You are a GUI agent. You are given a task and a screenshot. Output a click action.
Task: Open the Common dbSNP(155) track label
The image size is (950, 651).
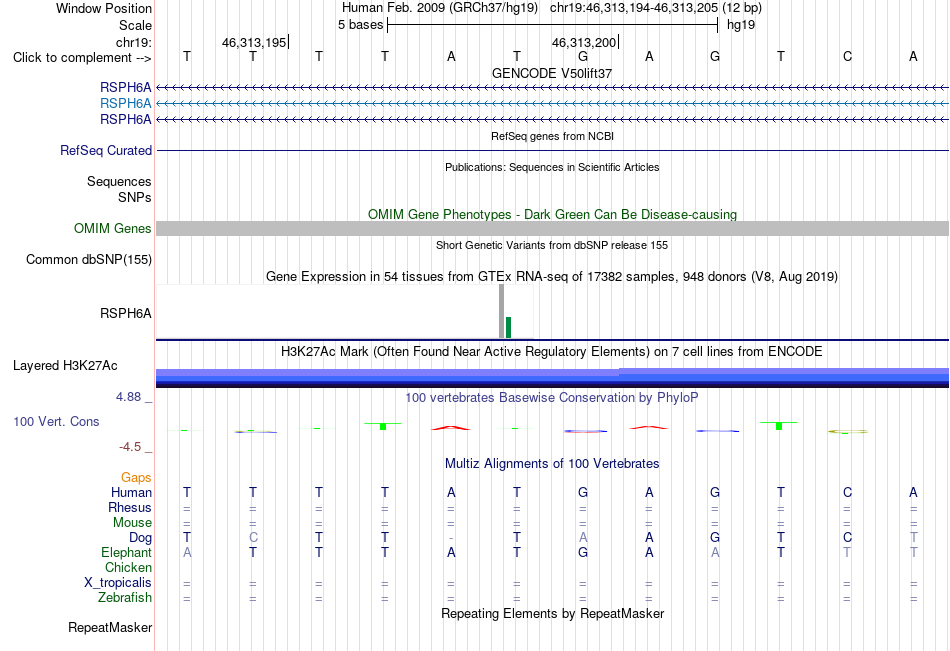(x=89, y=259)
